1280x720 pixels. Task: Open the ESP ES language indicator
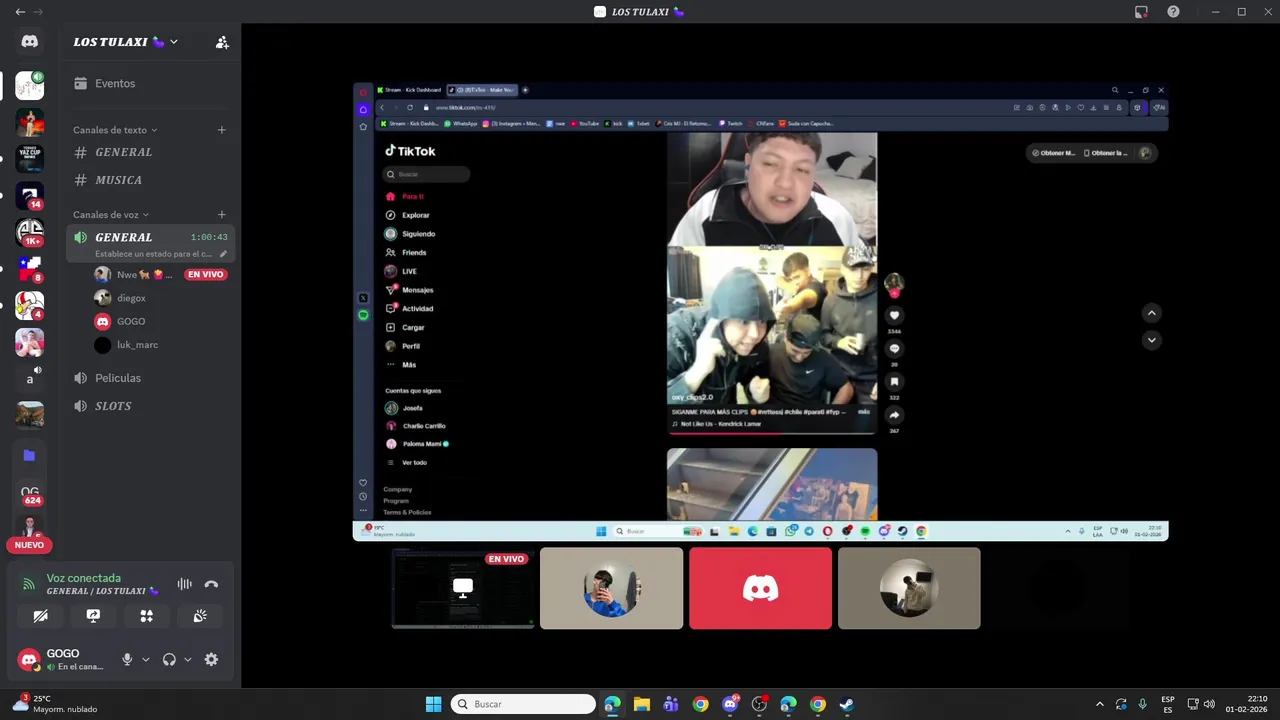pyautogui.click(x=1168, y=704)
